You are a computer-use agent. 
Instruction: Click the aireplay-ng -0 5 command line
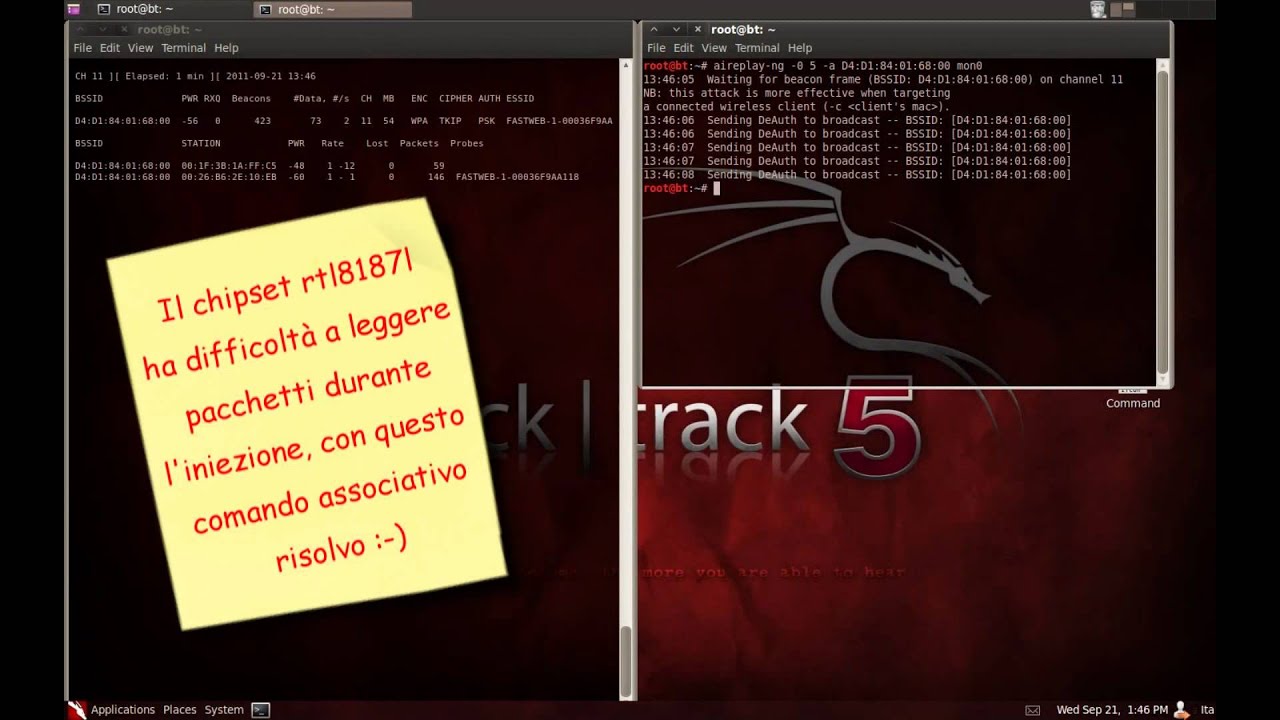813,66
